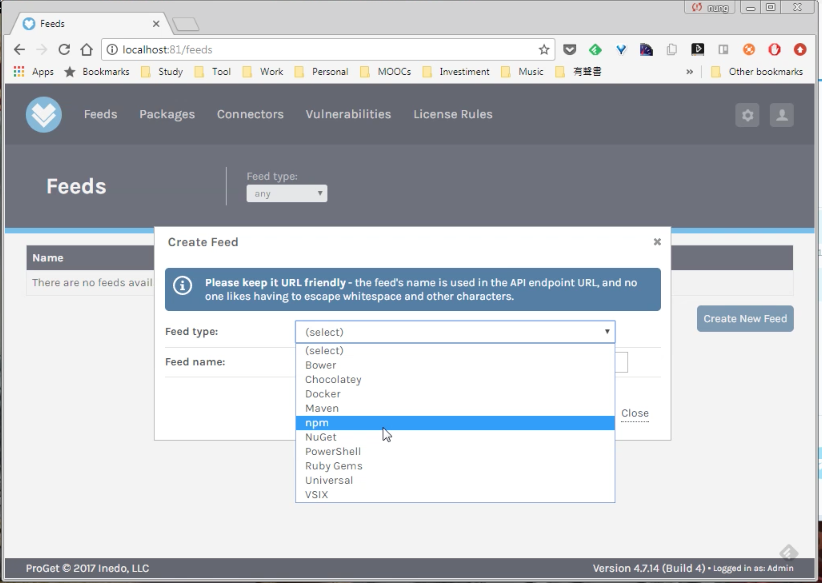Click the Close link in the dialog

click(635, 413)
